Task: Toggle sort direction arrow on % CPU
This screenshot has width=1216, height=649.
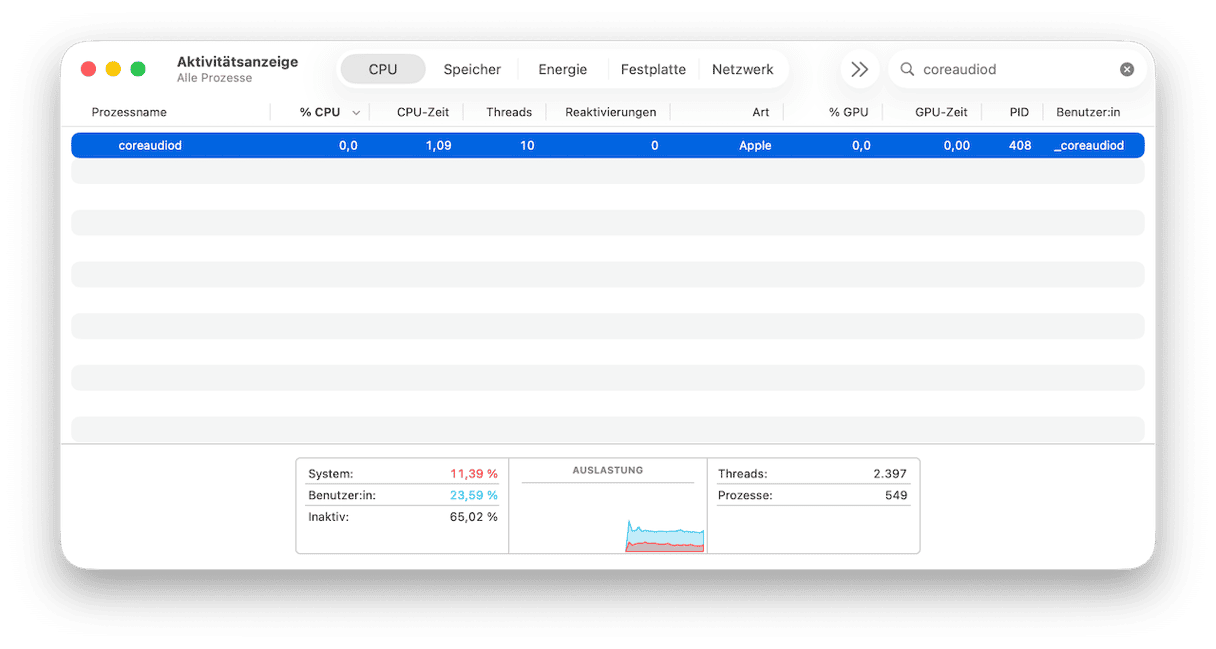Action: 356,113
